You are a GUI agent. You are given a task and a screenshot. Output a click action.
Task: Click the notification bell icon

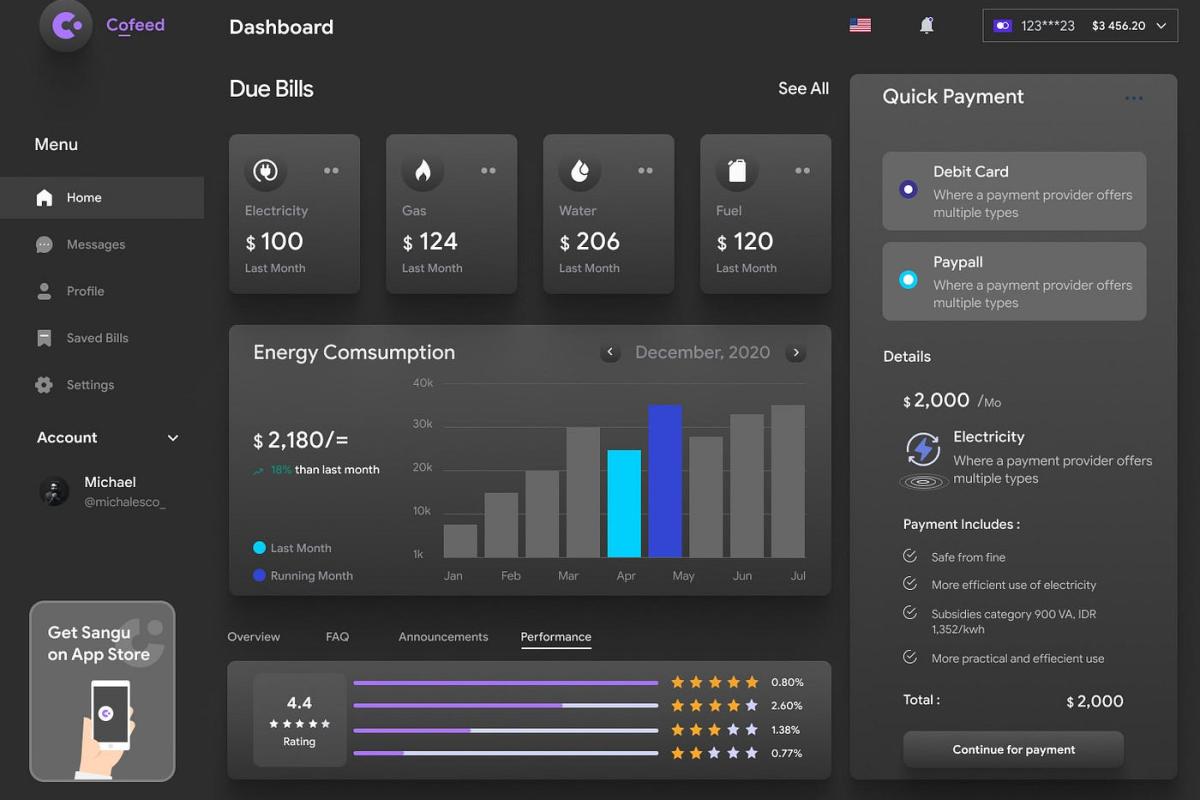pyautogui.click(x=926, y=26)
